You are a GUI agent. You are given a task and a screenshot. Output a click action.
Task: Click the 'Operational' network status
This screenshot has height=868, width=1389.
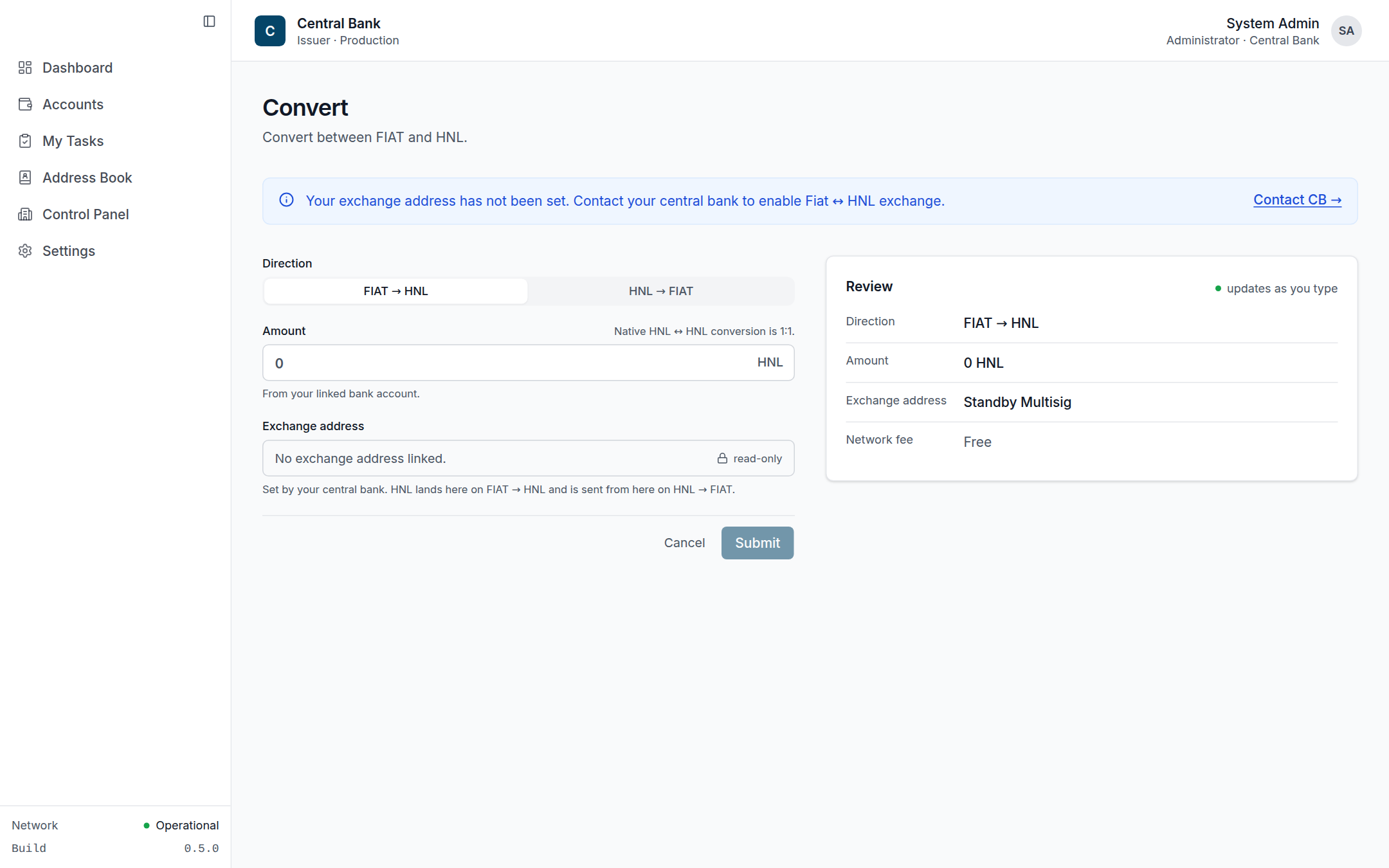[x=181, y=826]
